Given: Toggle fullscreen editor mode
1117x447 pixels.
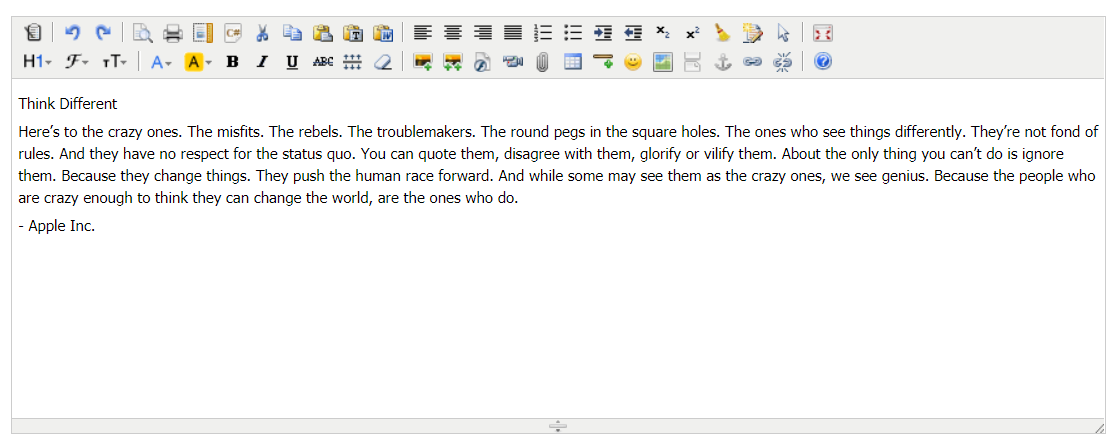Looking at the screenshot, I should (x=823, y=33).
